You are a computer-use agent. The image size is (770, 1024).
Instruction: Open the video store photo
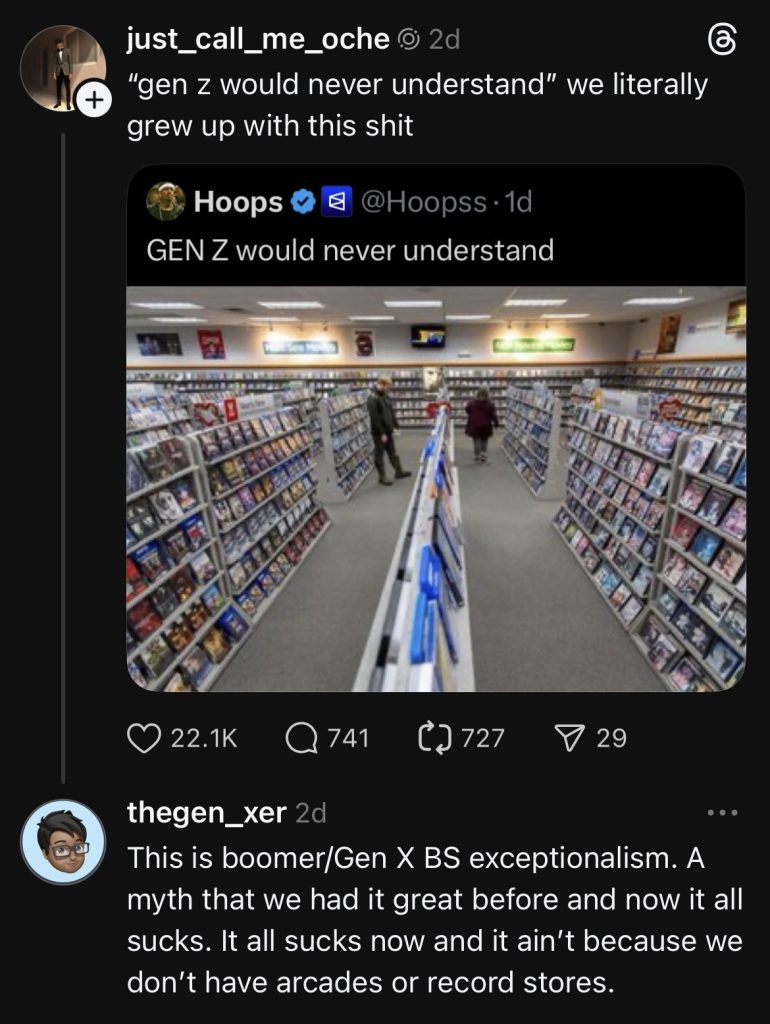pyautogui.click(x=436, y=488)
